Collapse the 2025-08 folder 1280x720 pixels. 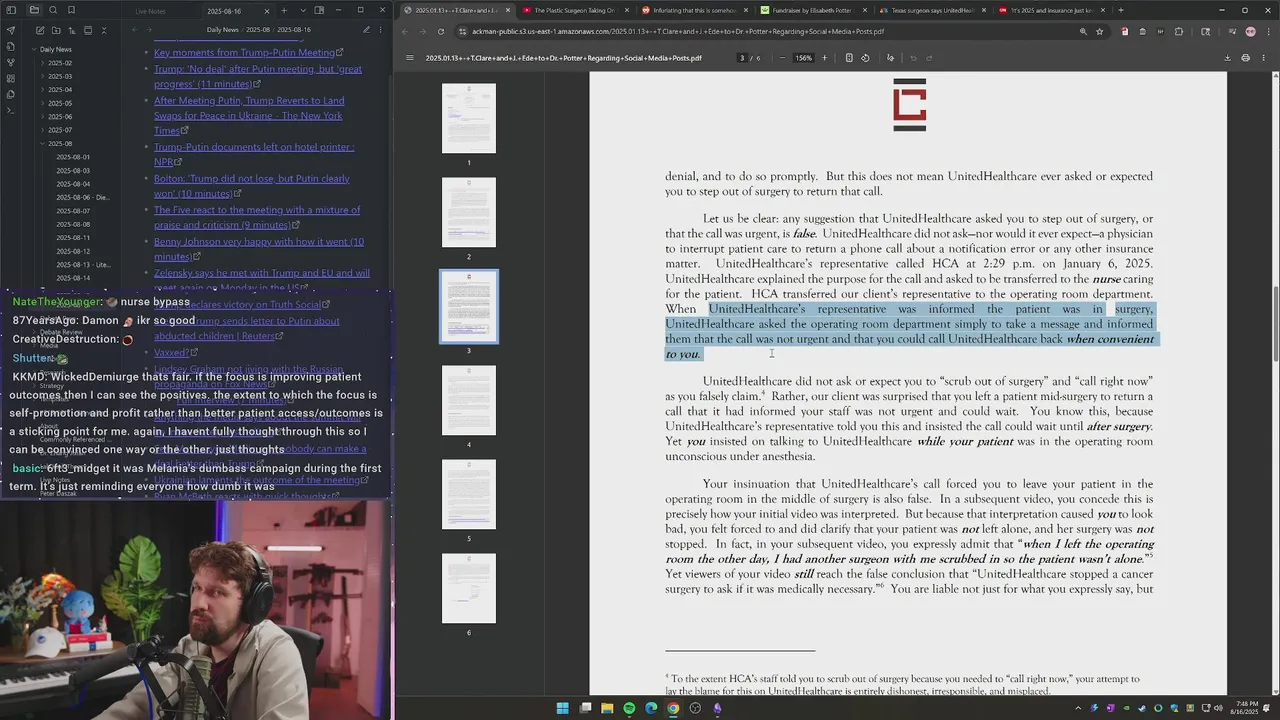(x=41, y=144)
